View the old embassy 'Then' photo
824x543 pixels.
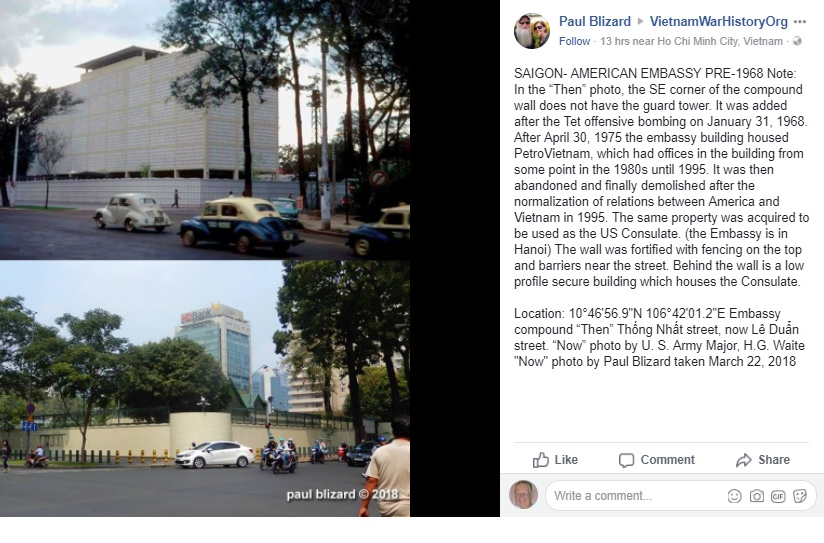[x=205, y=130]
